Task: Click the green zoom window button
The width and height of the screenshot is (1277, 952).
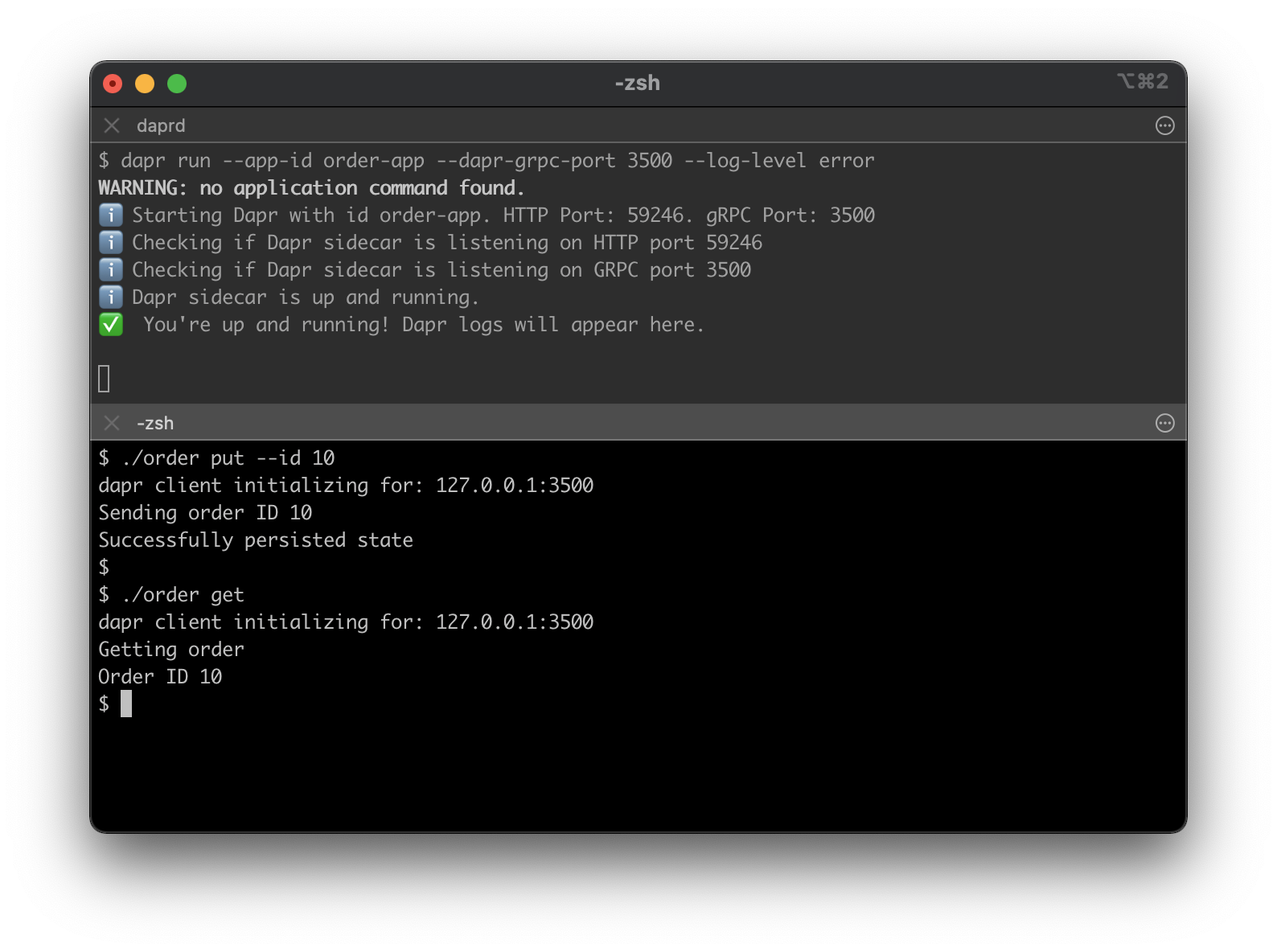Action: point(177,84)
